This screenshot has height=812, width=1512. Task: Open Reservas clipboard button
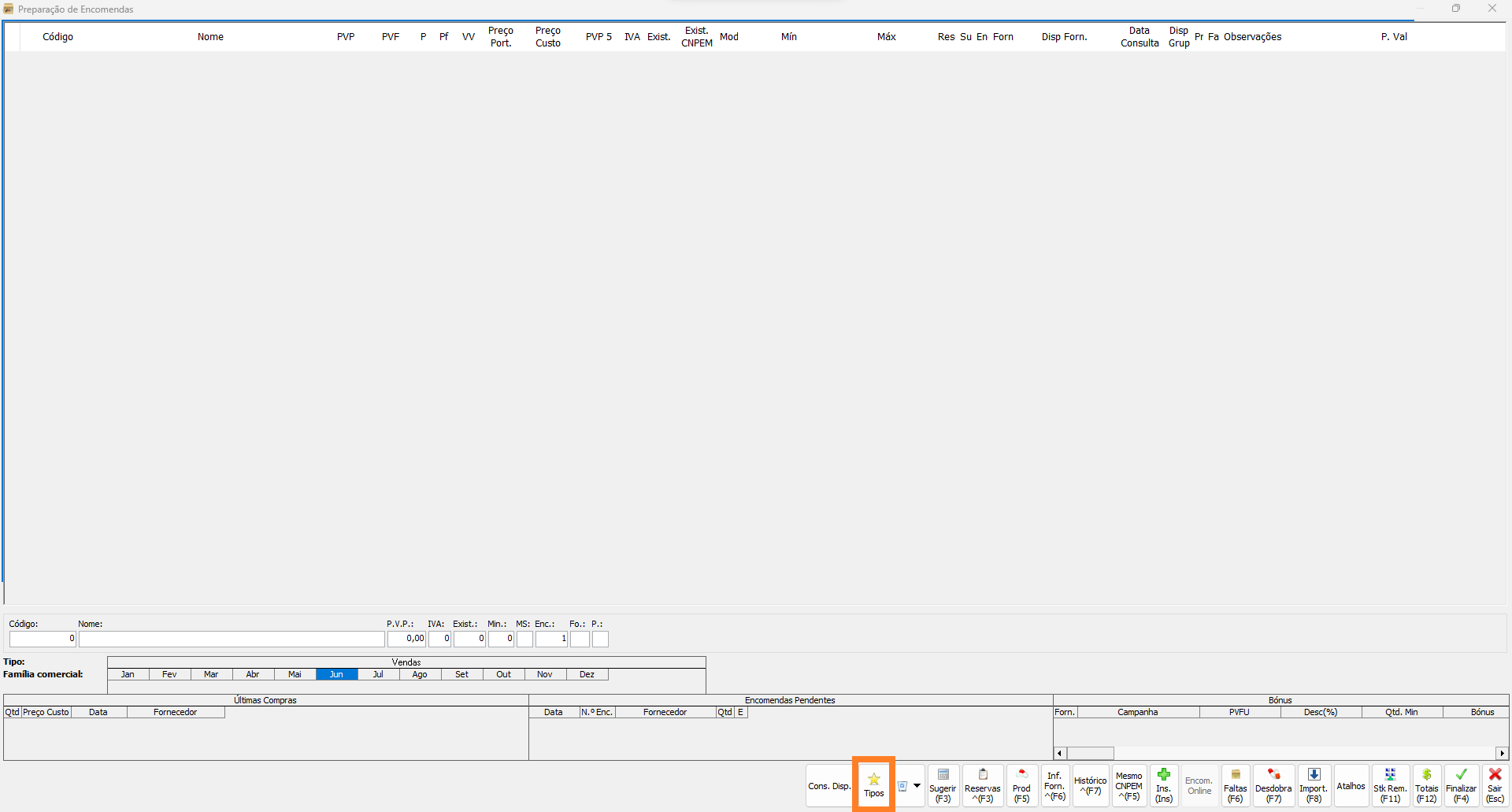tap(982, 785)
